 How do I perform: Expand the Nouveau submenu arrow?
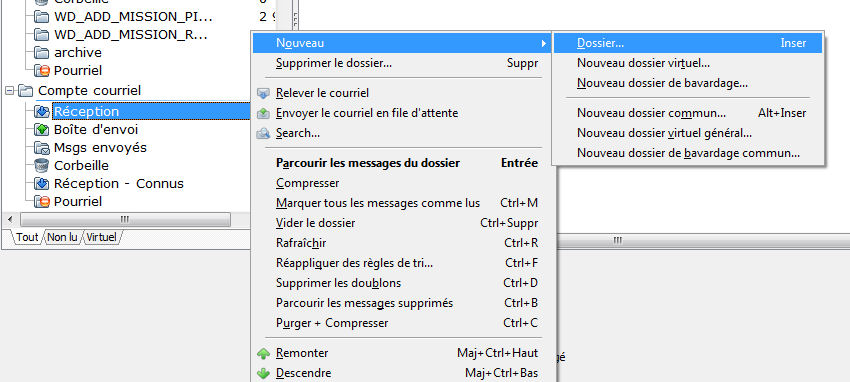[543, 43]
